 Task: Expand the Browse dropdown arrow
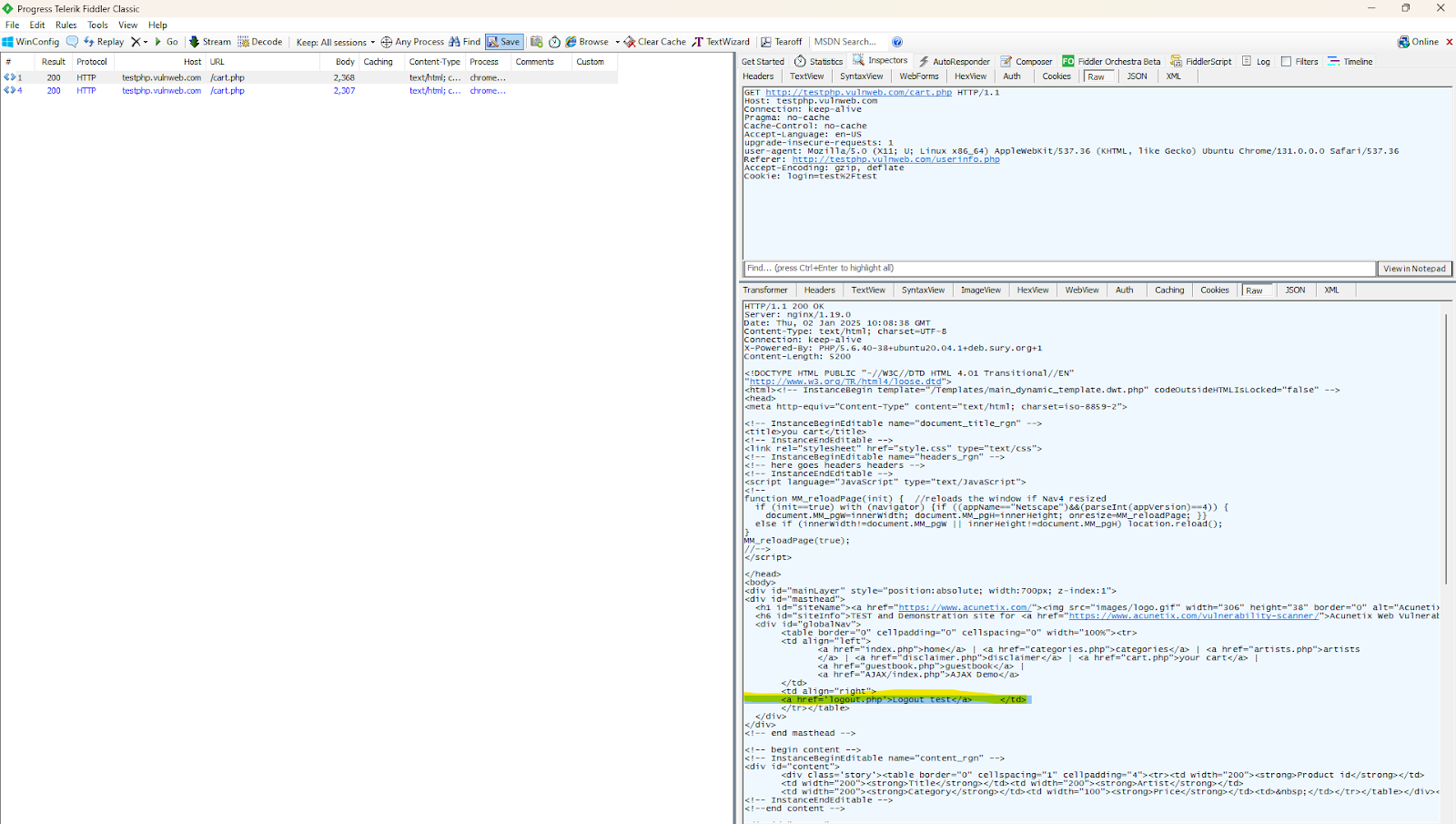617,42
